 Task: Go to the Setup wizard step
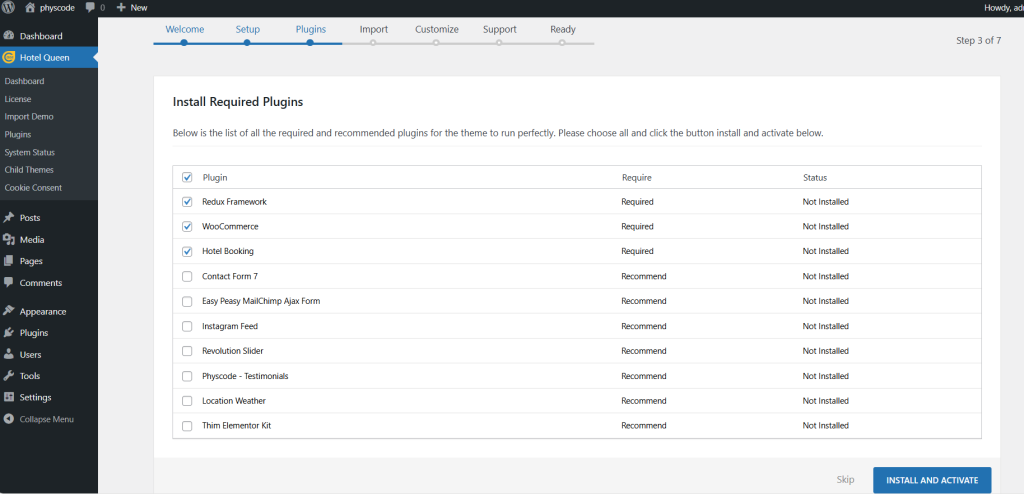point(248,29)
